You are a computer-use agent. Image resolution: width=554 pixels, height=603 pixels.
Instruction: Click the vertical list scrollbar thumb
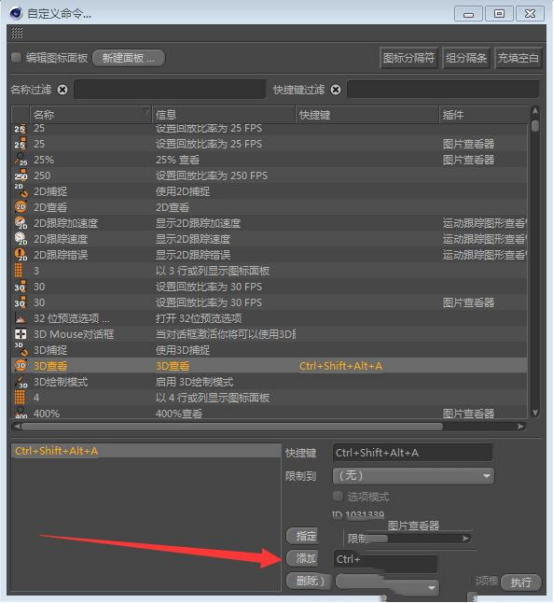pyautogui.click(x=535, y=126)
